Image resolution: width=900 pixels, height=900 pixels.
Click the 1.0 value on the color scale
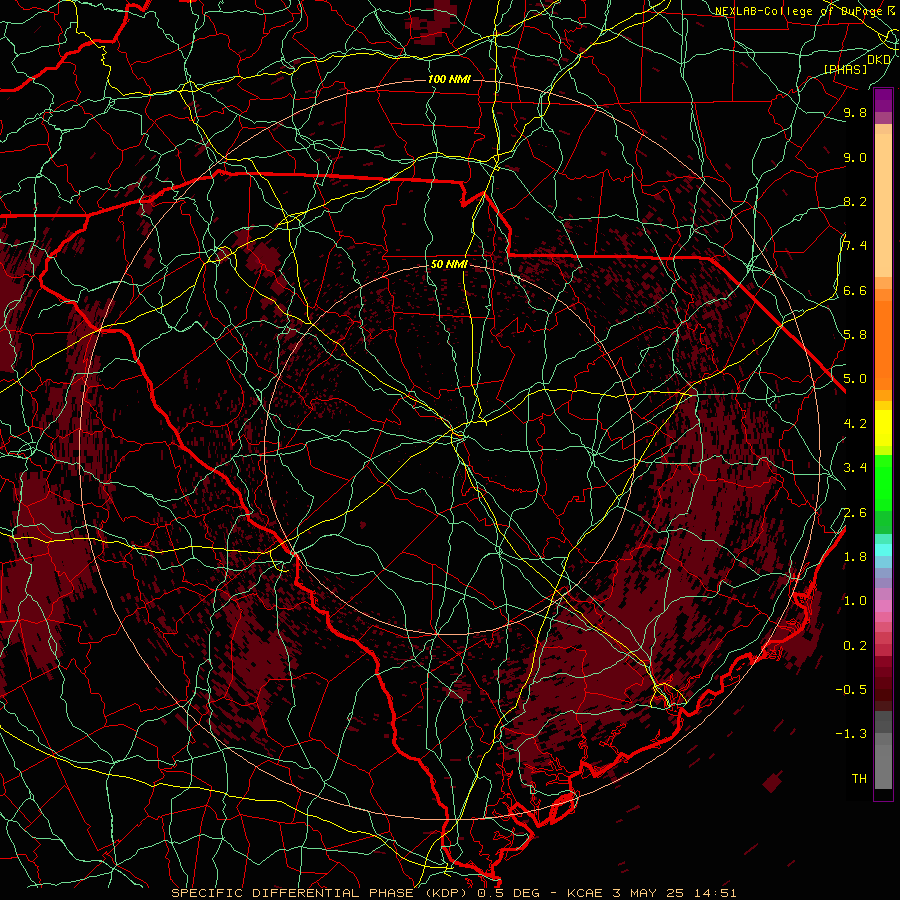(x=855, y=601)
